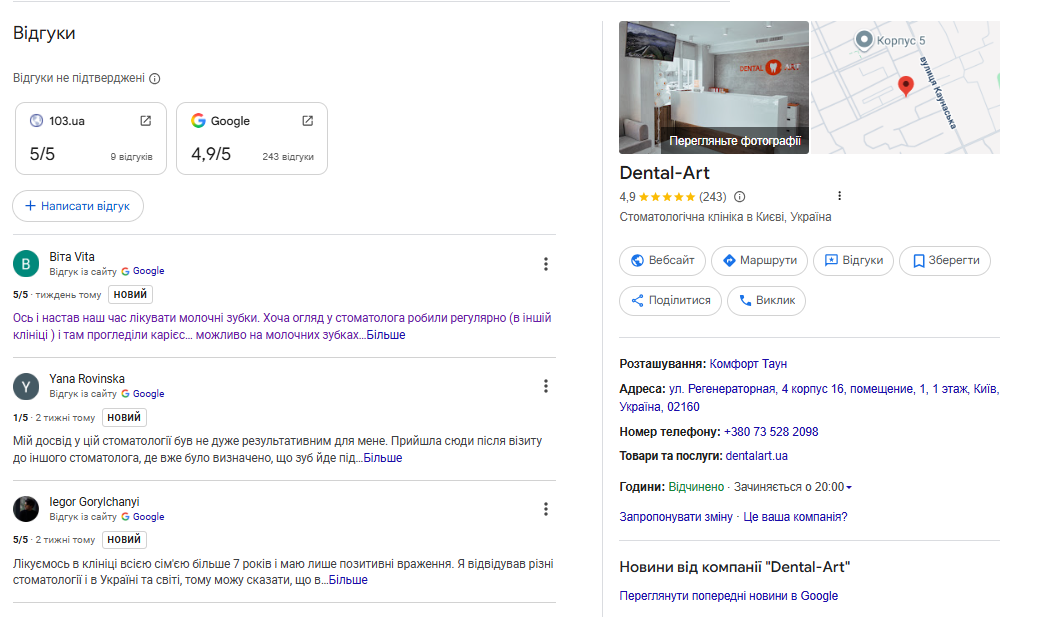Click the 103.ua 5/5 rating card

[91, 138]
